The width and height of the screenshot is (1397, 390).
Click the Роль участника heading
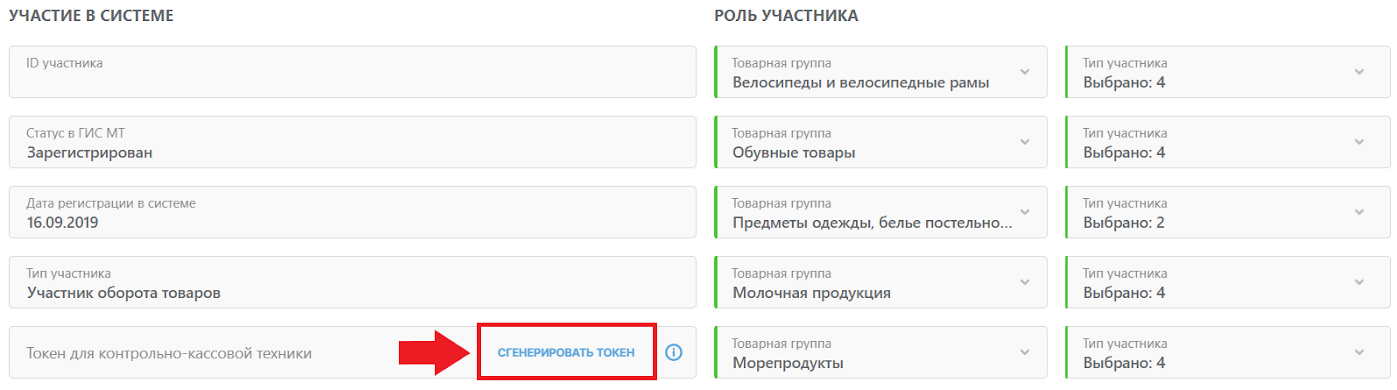click(786, 16)
